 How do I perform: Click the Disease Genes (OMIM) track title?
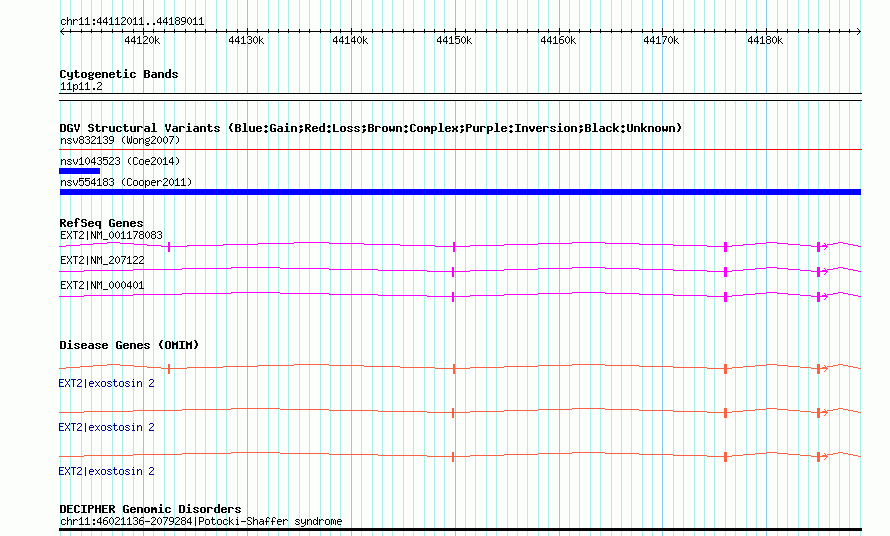(129, 345)
